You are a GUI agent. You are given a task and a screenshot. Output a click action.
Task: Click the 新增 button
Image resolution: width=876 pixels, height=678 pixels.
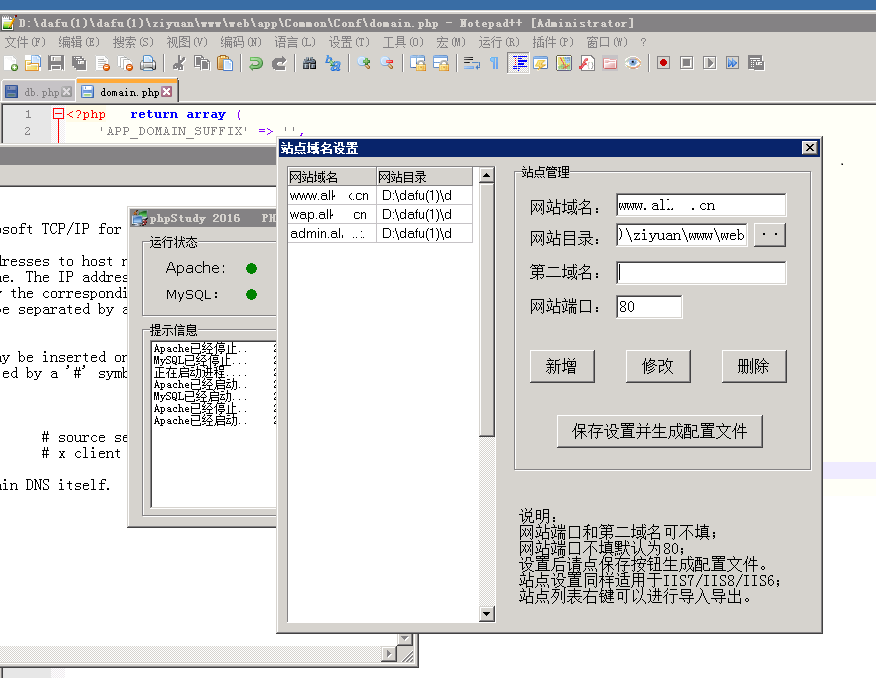562,366
